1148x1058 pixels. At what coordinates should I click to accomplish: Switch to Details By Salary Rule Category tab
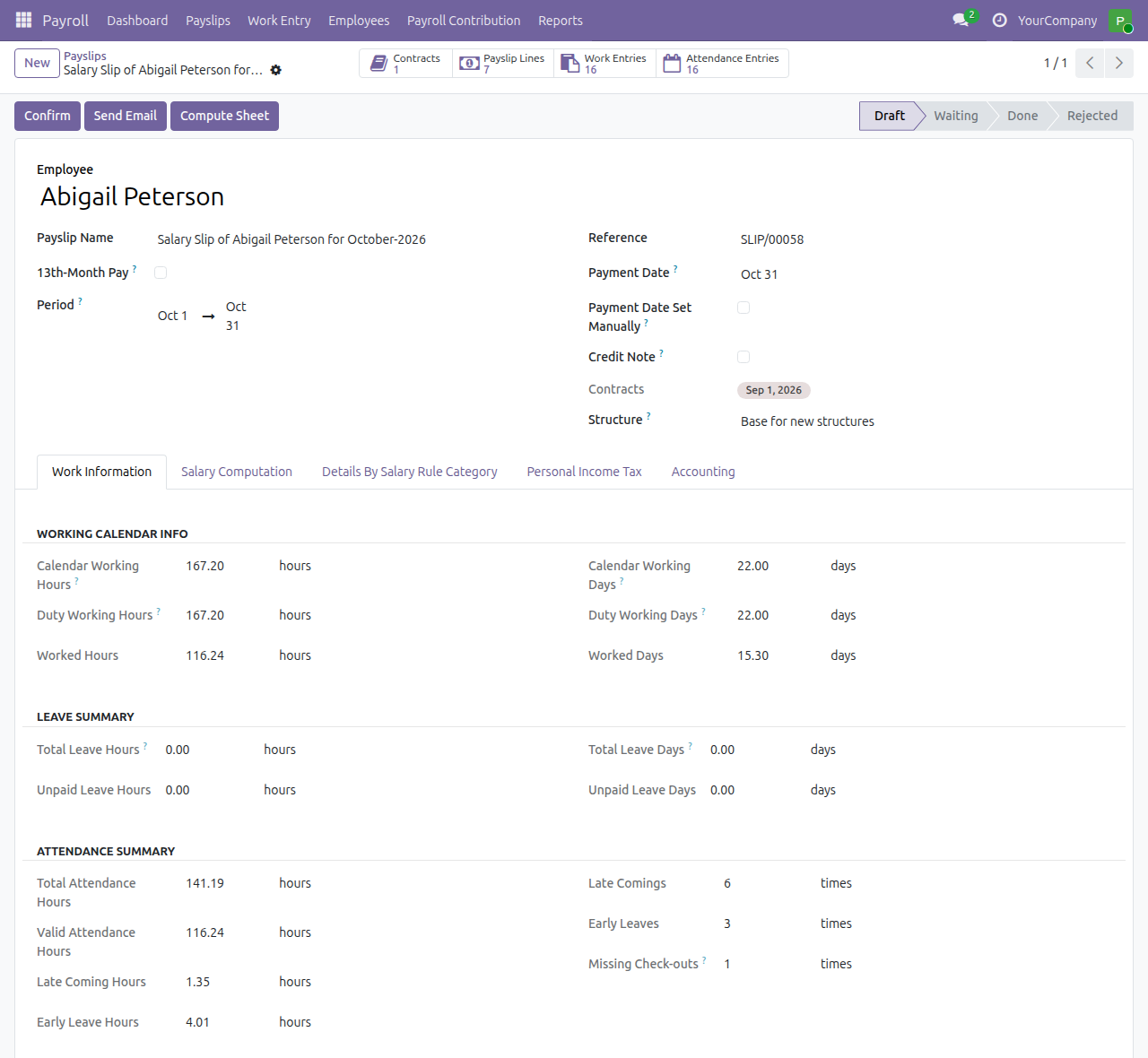click(x=410, y=472)
